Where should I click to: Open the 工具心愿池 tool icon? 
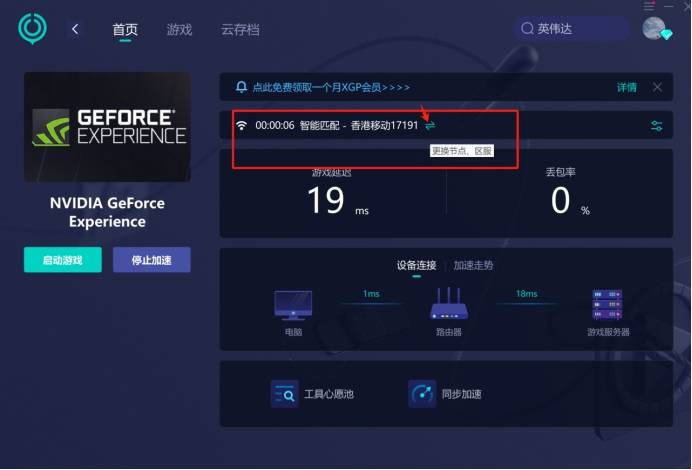(285, 394)
